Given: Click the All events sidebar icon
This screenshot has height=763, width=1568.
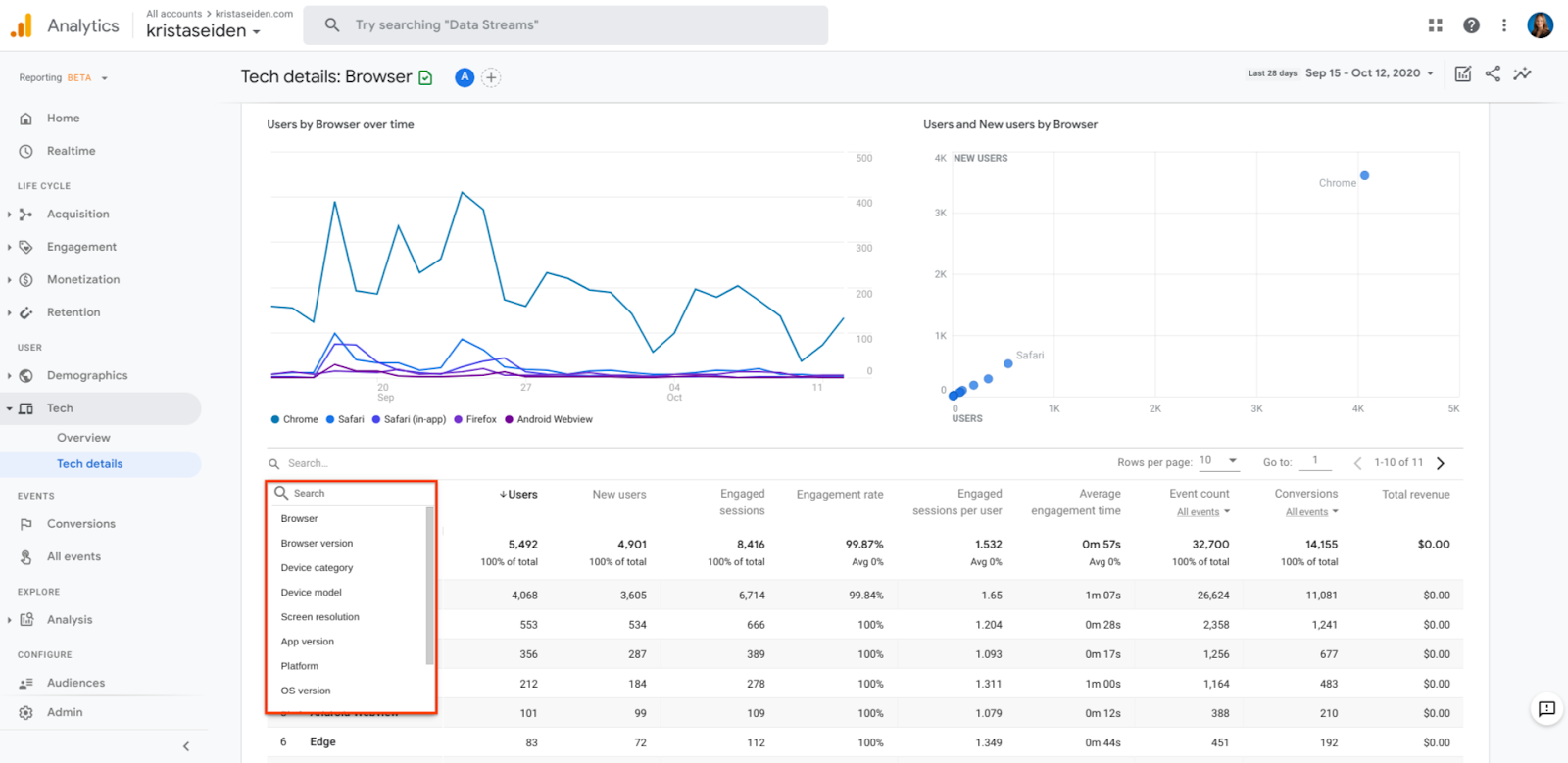Looking at the screenshot, I should [26, 557].
